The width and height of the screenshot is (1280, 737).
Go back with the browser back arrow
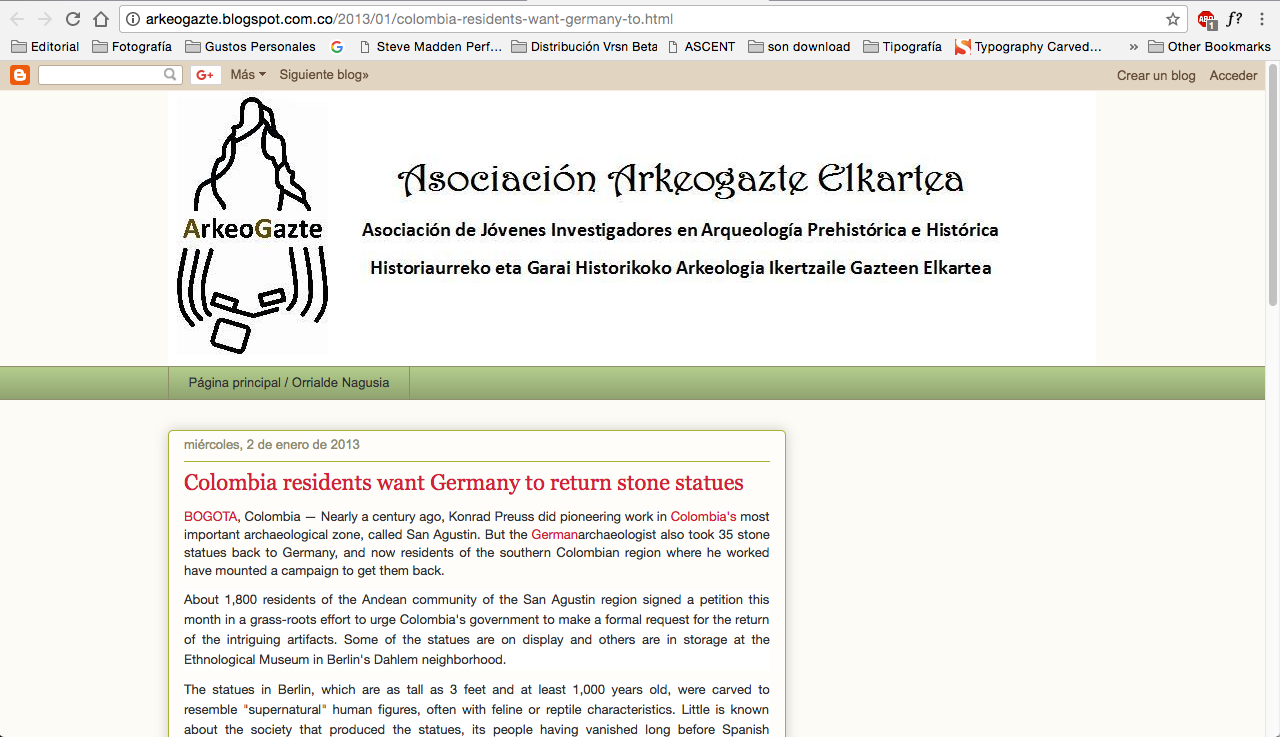pos(17,19)
